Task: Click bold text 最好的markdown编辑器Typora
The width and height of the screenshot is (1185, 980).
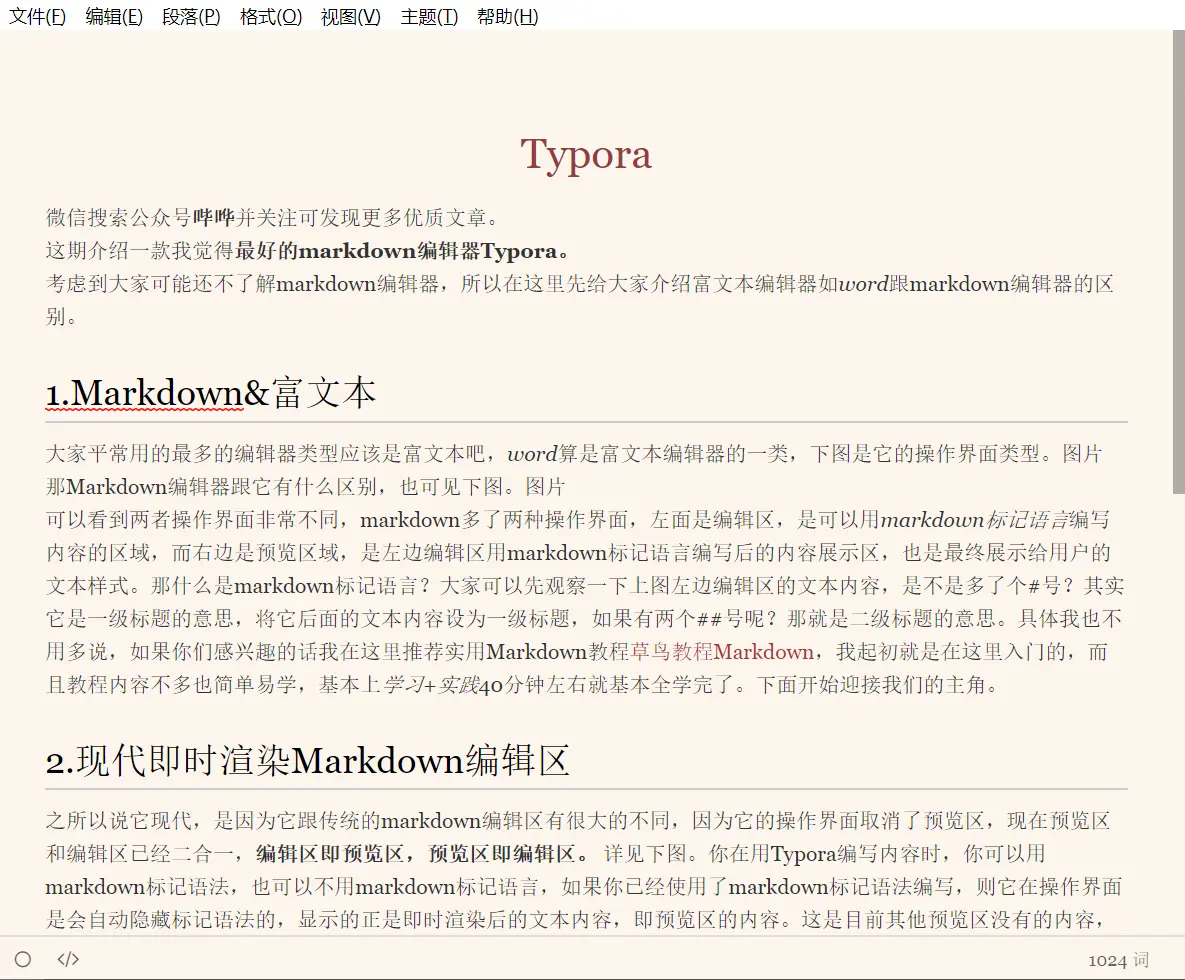Action: point(396,250)
